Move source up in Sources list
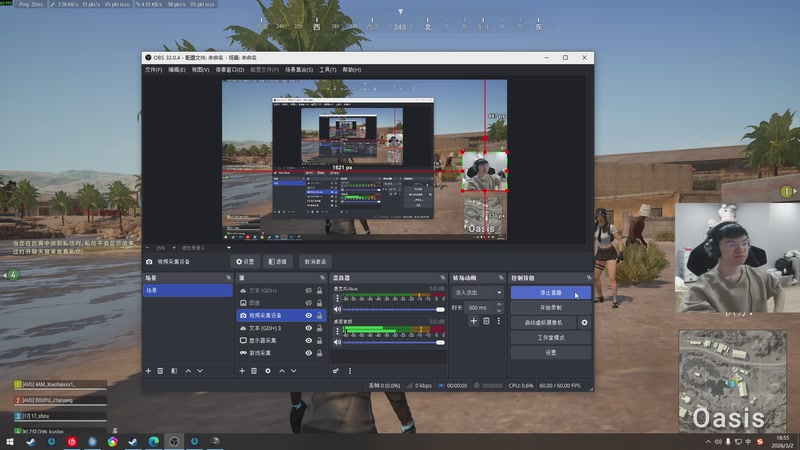 coord(282,371)
